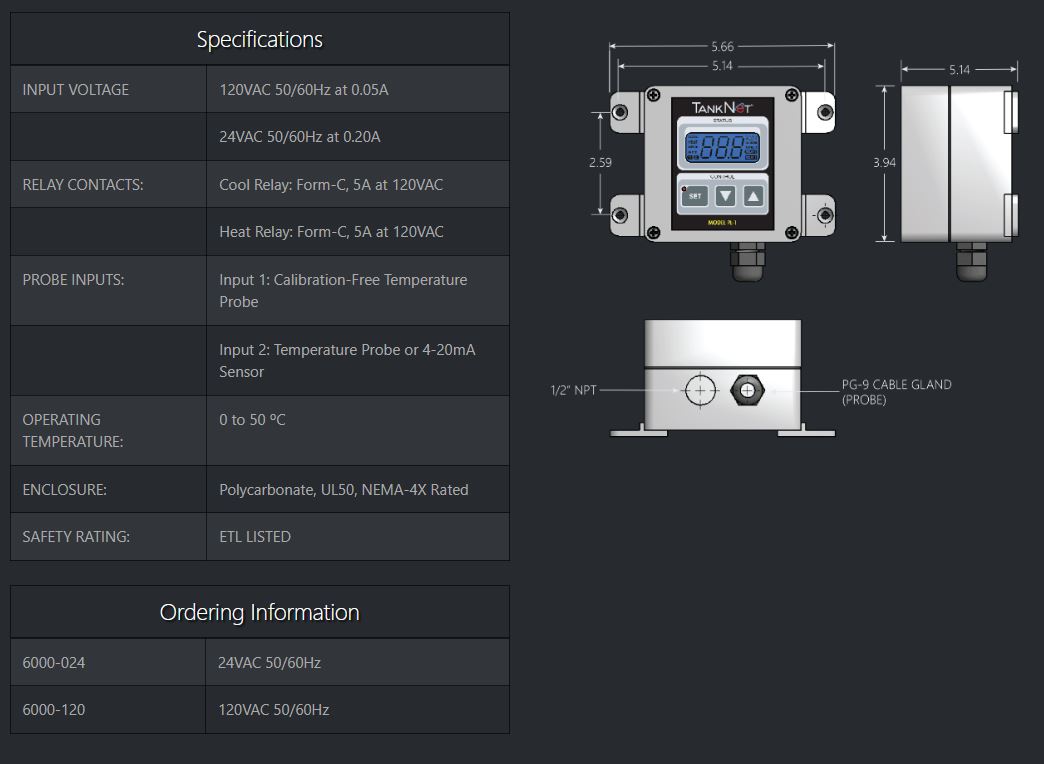Click the up arrow control button

(753, 196)
